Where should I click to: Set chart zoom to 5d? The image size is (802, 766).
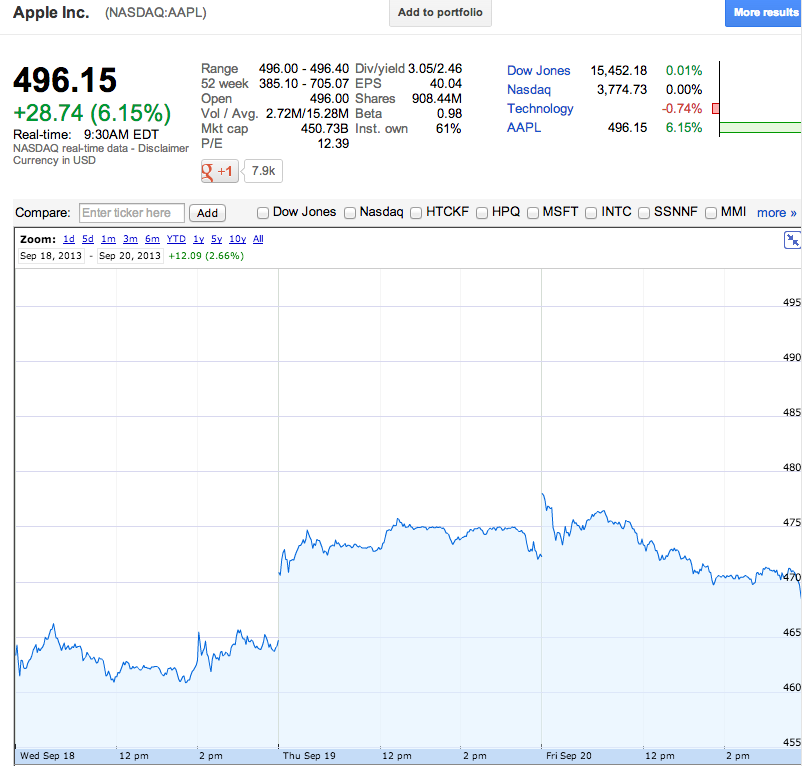[x=88, y=239]
